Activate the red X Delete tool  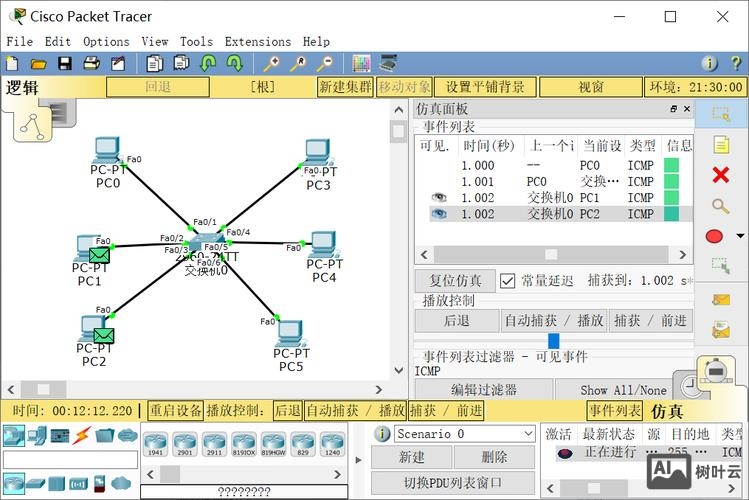click(720, 175)
